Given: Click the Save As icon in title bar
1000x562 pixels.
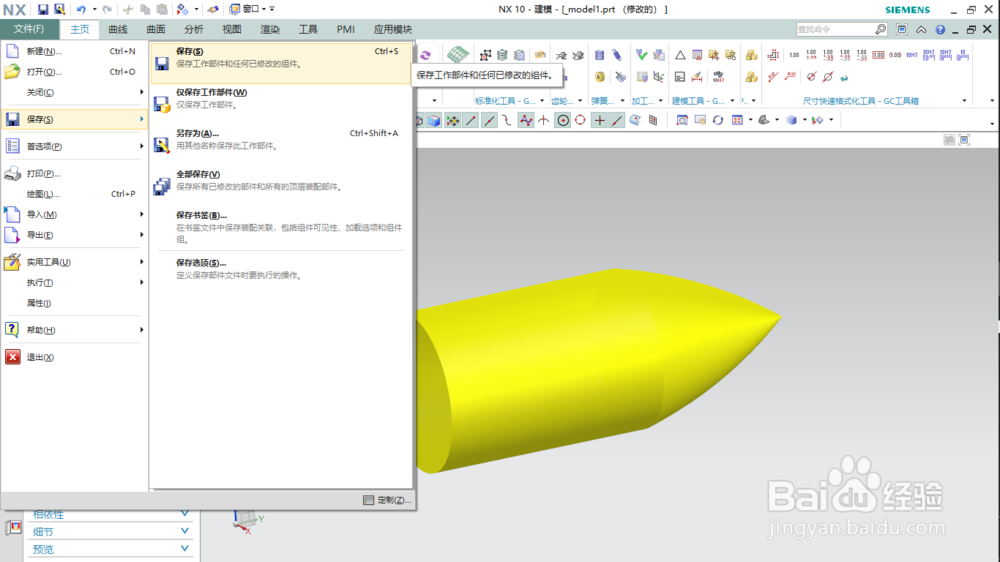Looking at the screenshot, I should coord(59,9).
